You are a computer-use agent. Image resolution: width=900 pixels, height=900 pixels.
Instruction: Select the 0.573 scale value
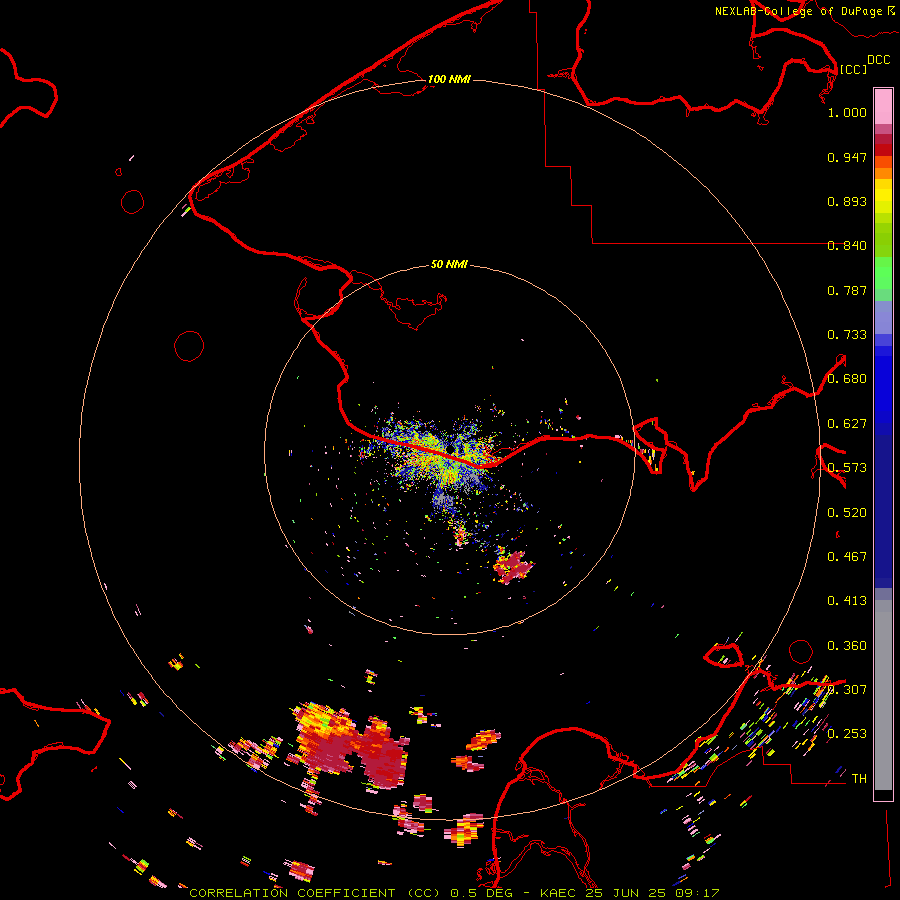(847, 468)
